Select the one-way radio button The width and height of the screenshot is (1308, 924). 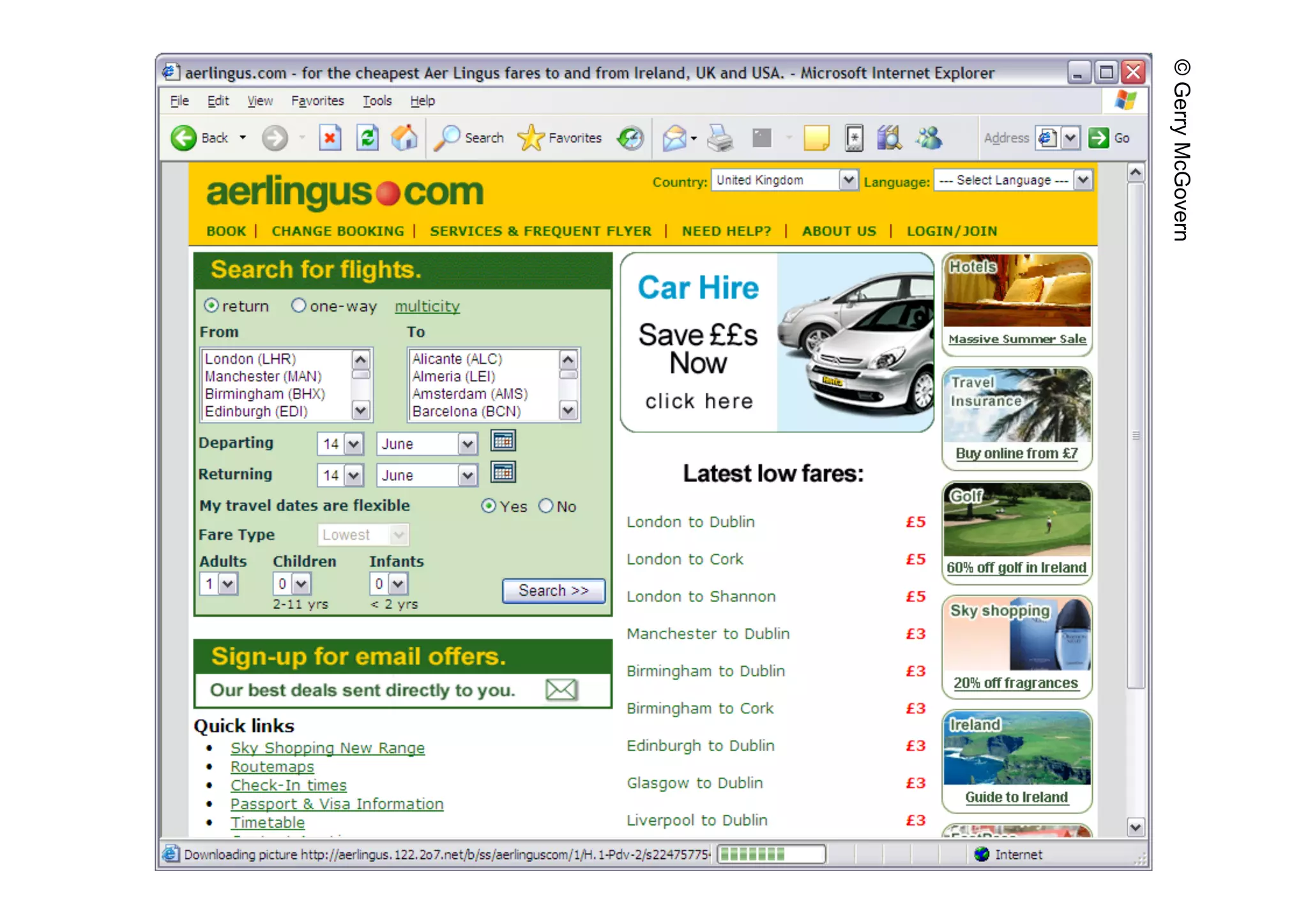point(298,306)
